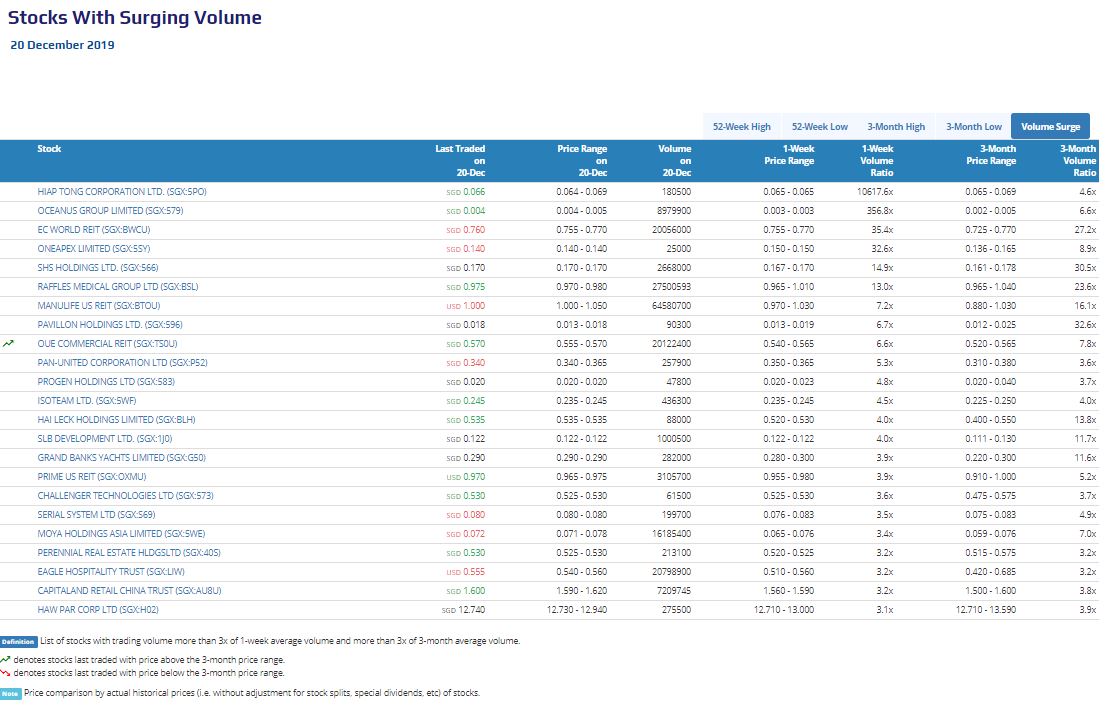Viewport: 1109px width, 714px height.
Task: Open ISOTEAM LTD. stock link
Action: pyautogui.click(x=86, y=401)
